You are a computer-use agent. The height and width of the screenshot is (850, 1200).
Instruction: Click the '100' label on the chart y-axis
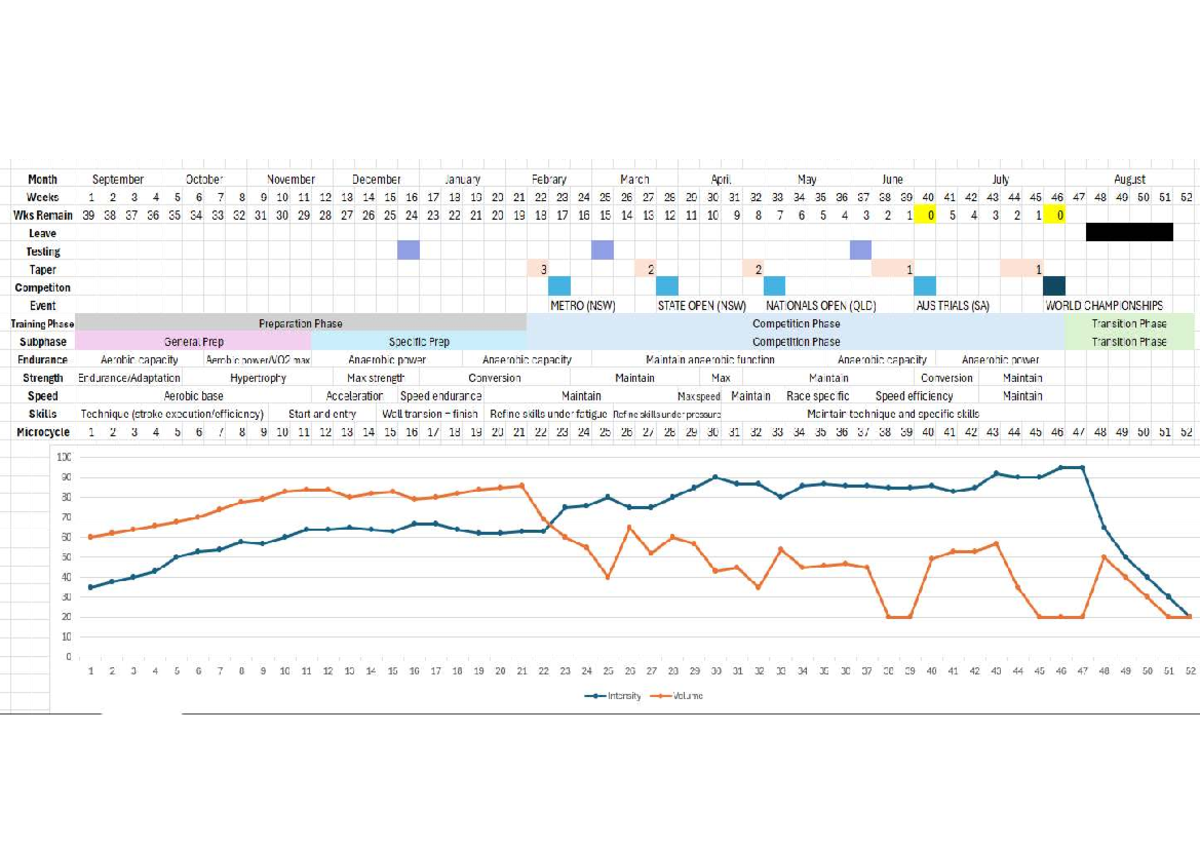pyautogui.click(x=64, y=457)
